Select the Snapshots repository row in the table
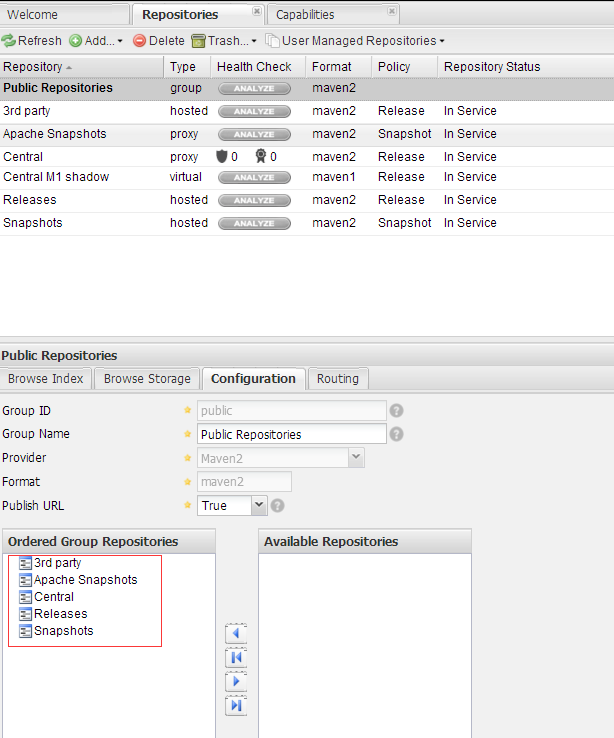This screenshot has height=738, width=614. click(307, 223)
